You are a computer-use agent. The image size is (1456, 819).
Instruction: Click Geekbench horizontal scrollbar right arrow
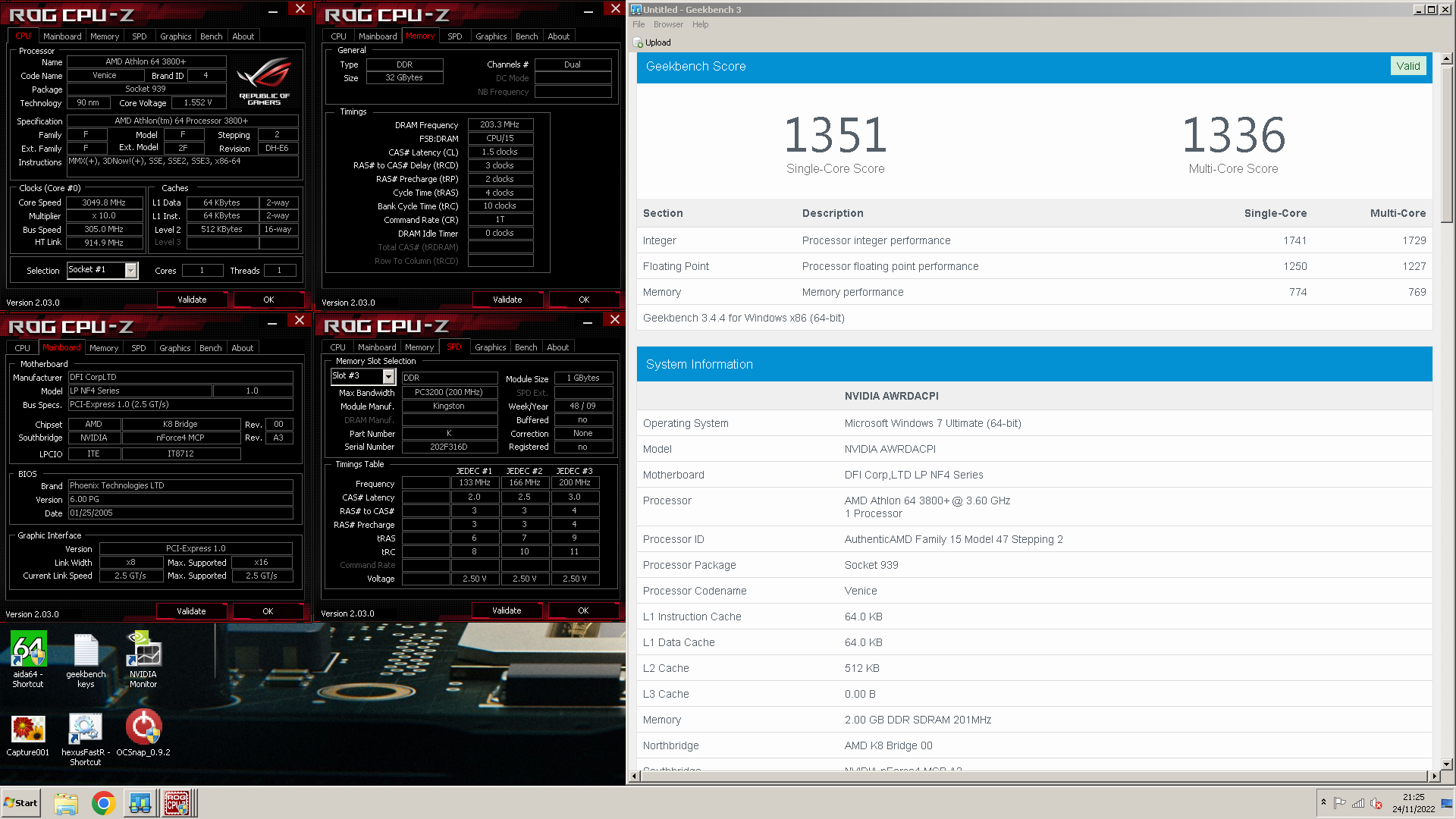point(1433,777)
